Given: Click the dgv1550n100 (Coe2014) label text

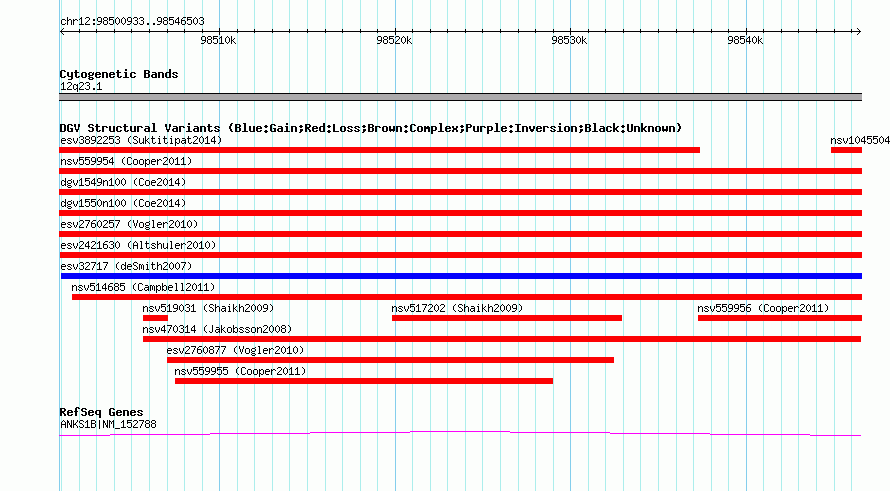Looking at the screenshot, I should (x=123, y=203).
